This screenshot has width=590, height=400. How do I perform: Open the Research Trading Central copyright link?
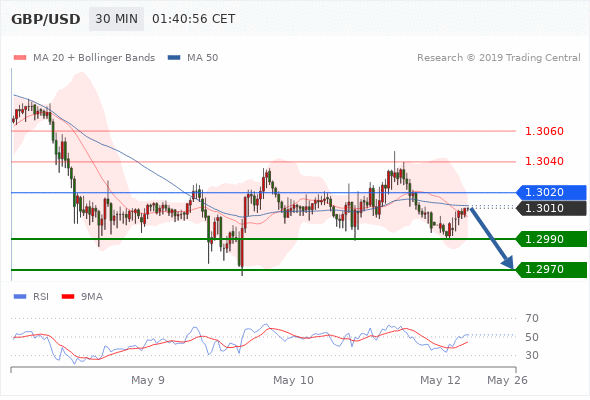(x=499, y=58)
